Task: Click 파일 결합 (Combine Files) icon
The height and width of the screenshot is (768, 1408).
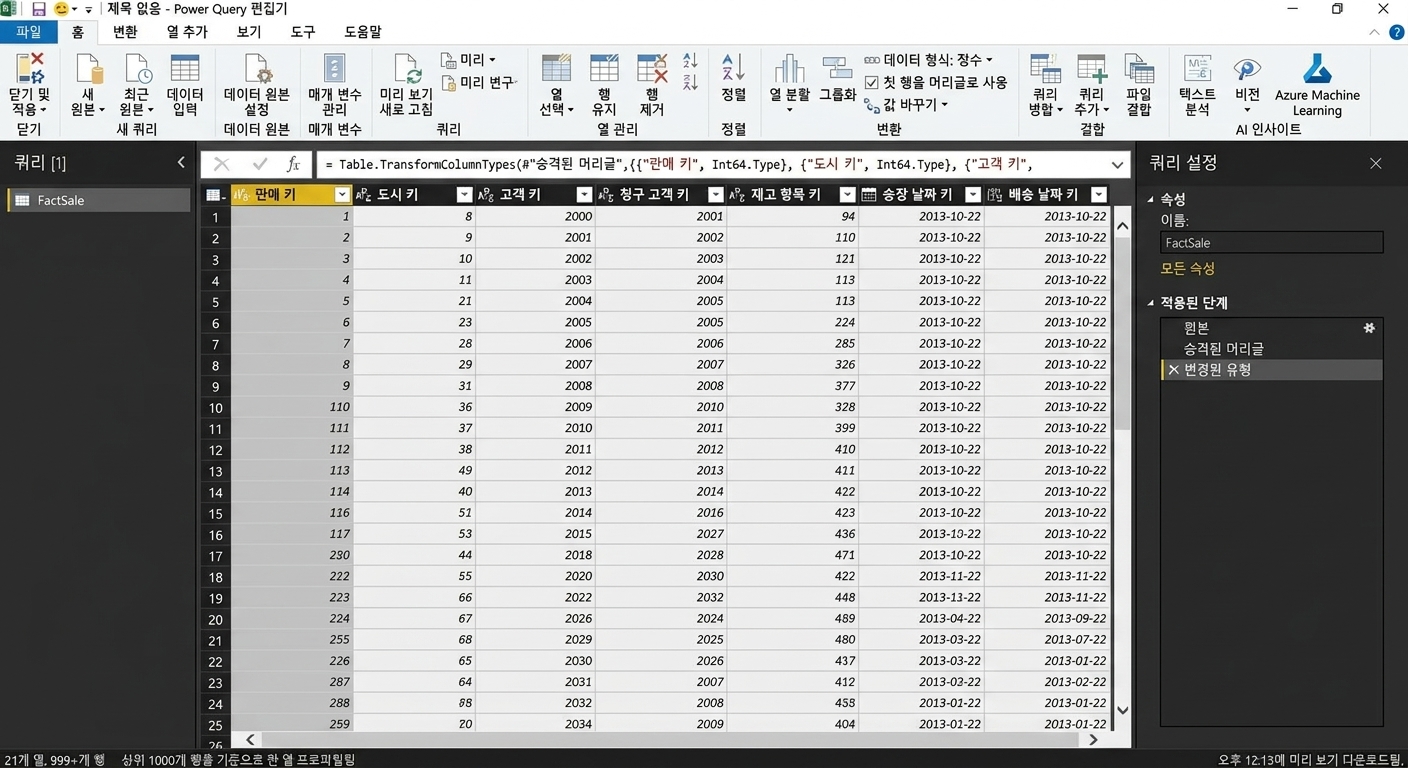Action: pyautogui.click(x=1139, y=68)
